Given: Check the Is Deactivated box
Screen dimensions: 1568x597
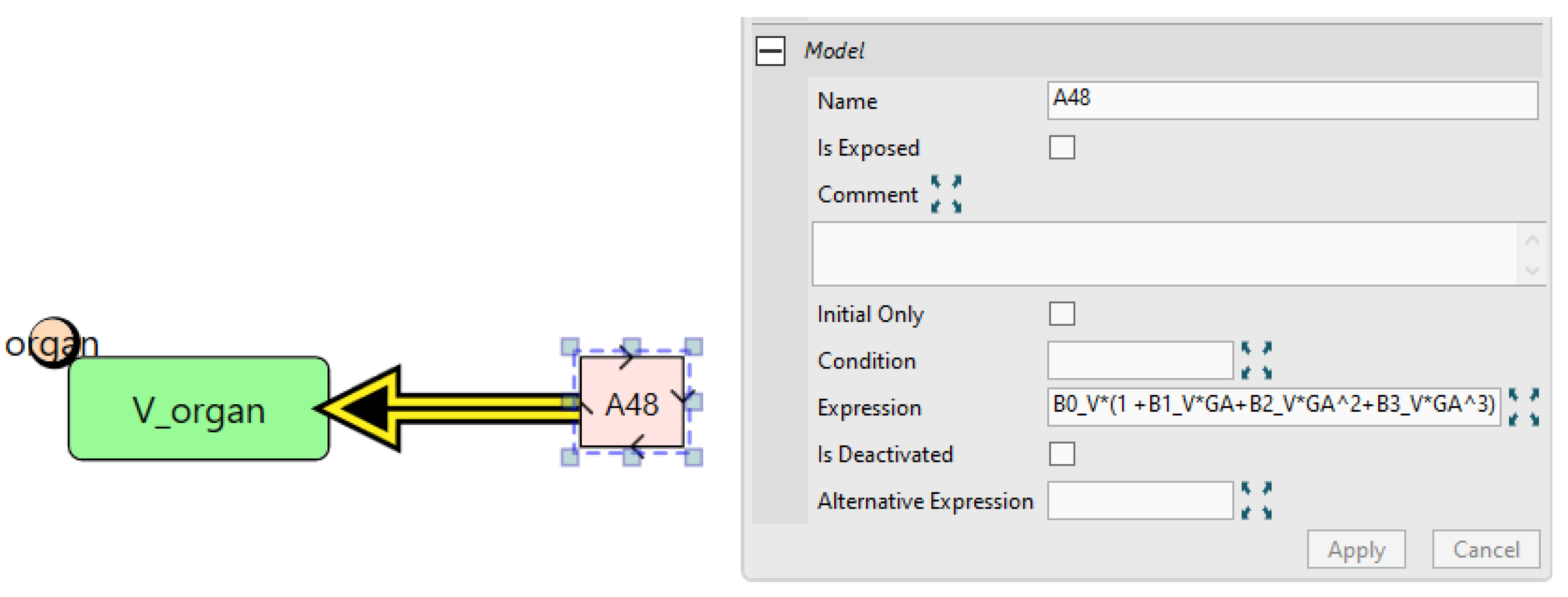Looking at the screenshot, I should pyautogui.click(x=1062, y=454).
